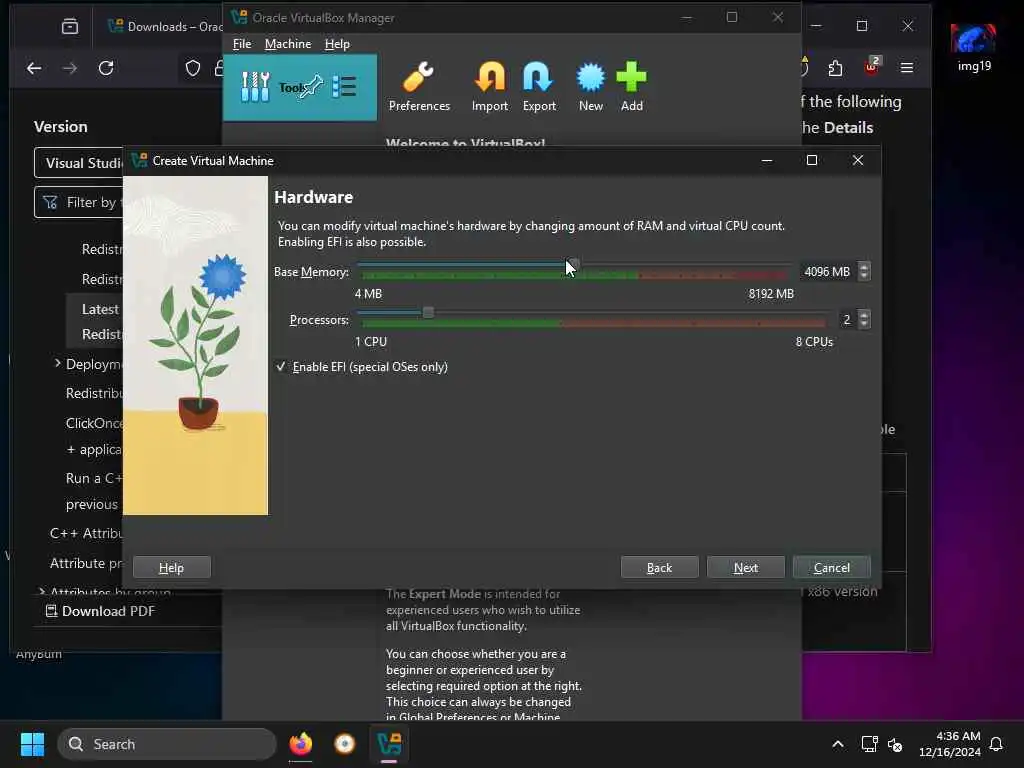1024x768 pixels.
Task: Click the Filter by title field
Action: point(78,202)
